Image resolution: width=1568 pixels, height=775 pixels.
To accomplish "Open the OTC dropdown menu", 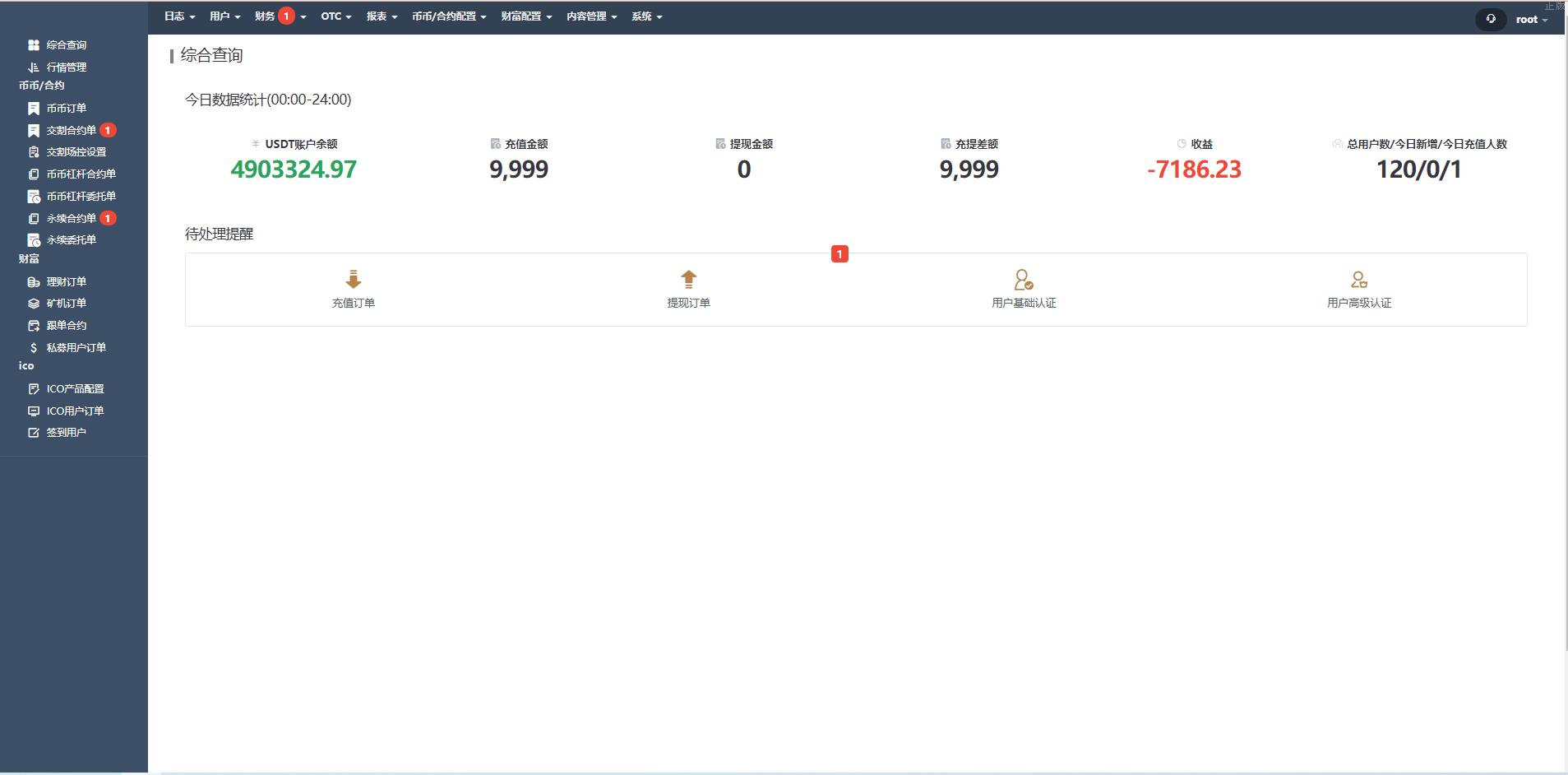I will coord(335,16).
